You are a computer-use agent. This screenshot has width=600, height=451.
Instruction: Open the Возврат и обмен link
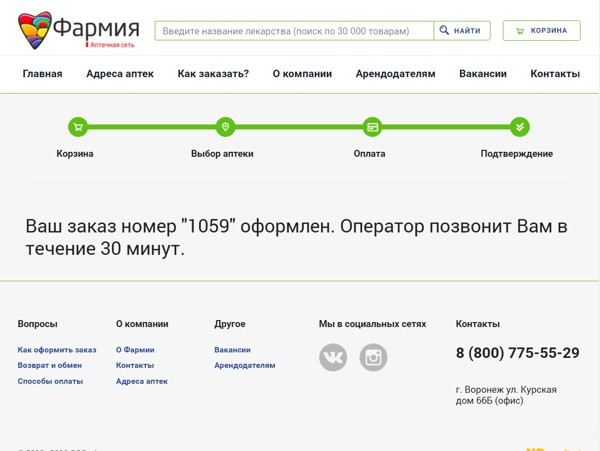point(50,365)
